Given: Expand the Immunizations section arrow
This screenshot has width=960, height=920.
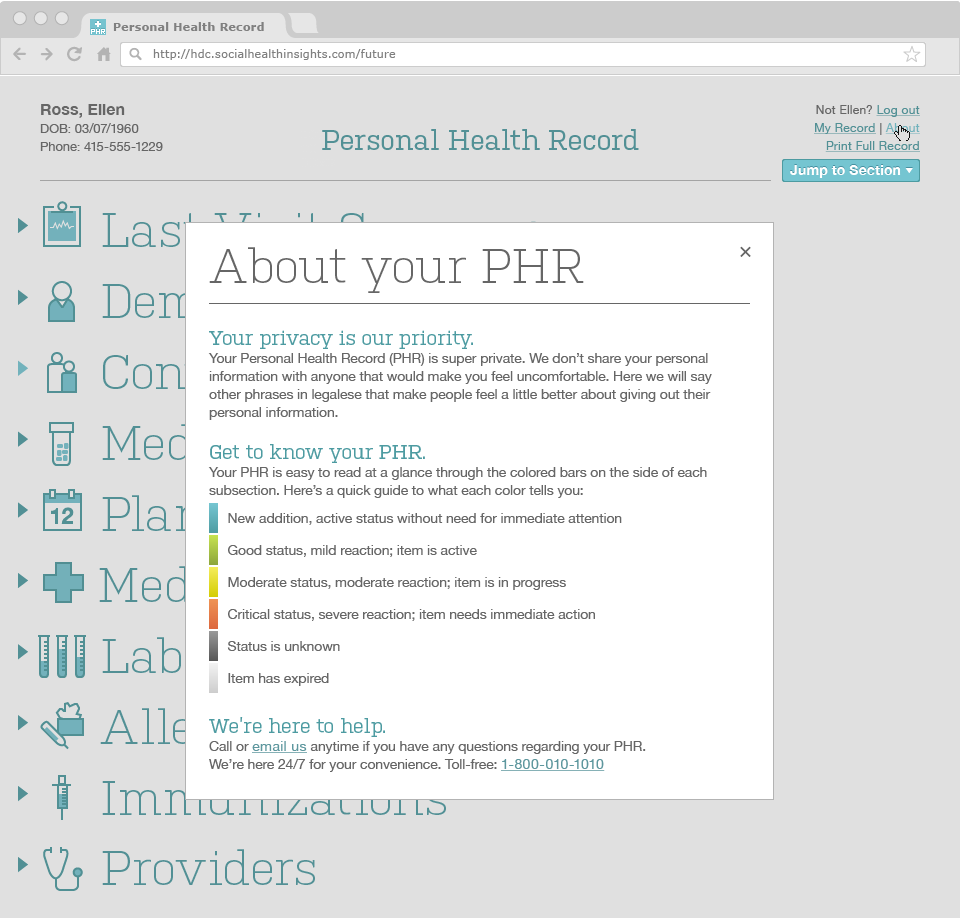Looking at the screenshot, I should (x=23, y=793).
